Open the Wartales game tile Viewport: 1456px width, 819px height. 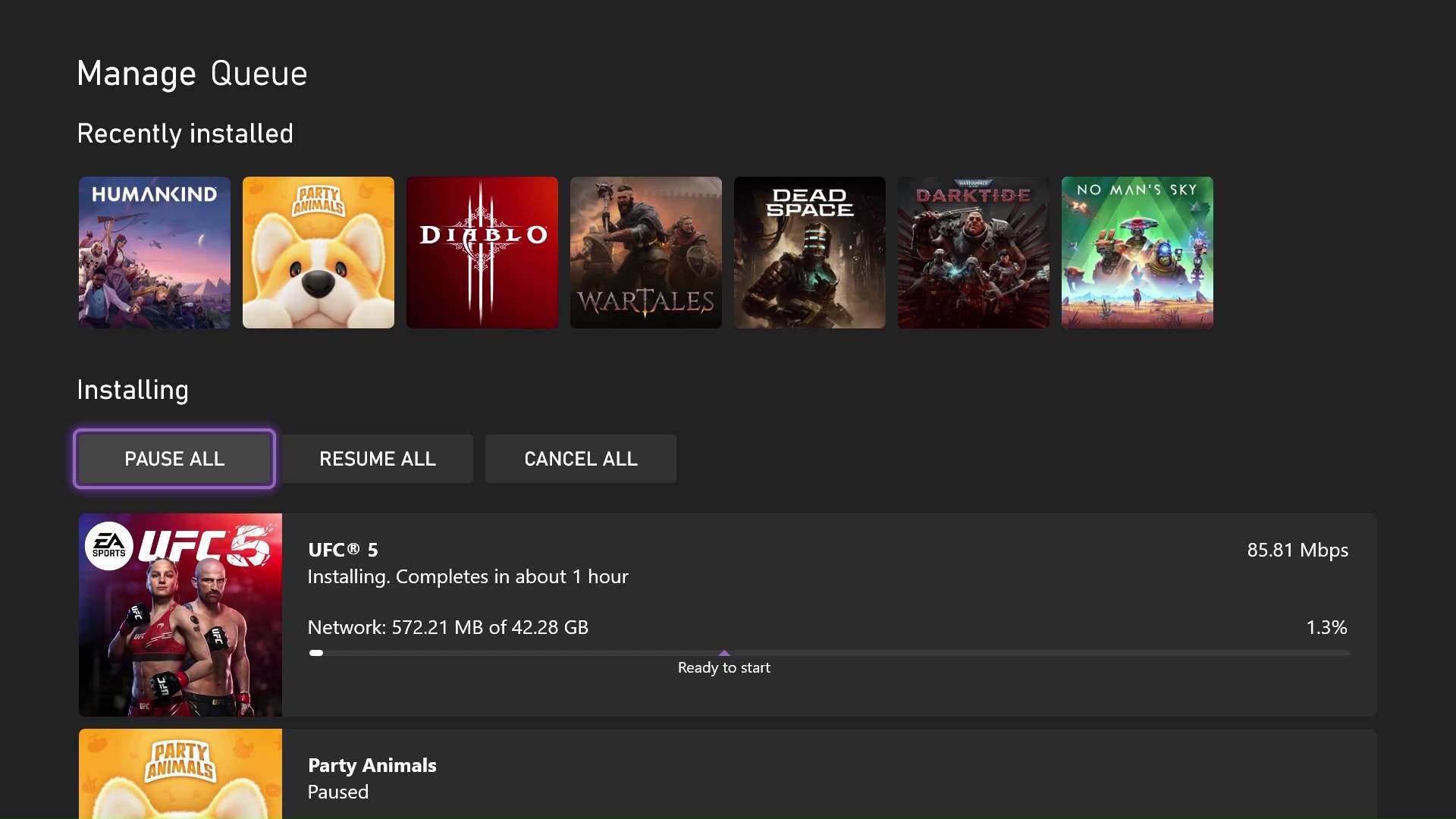(646, 253)
